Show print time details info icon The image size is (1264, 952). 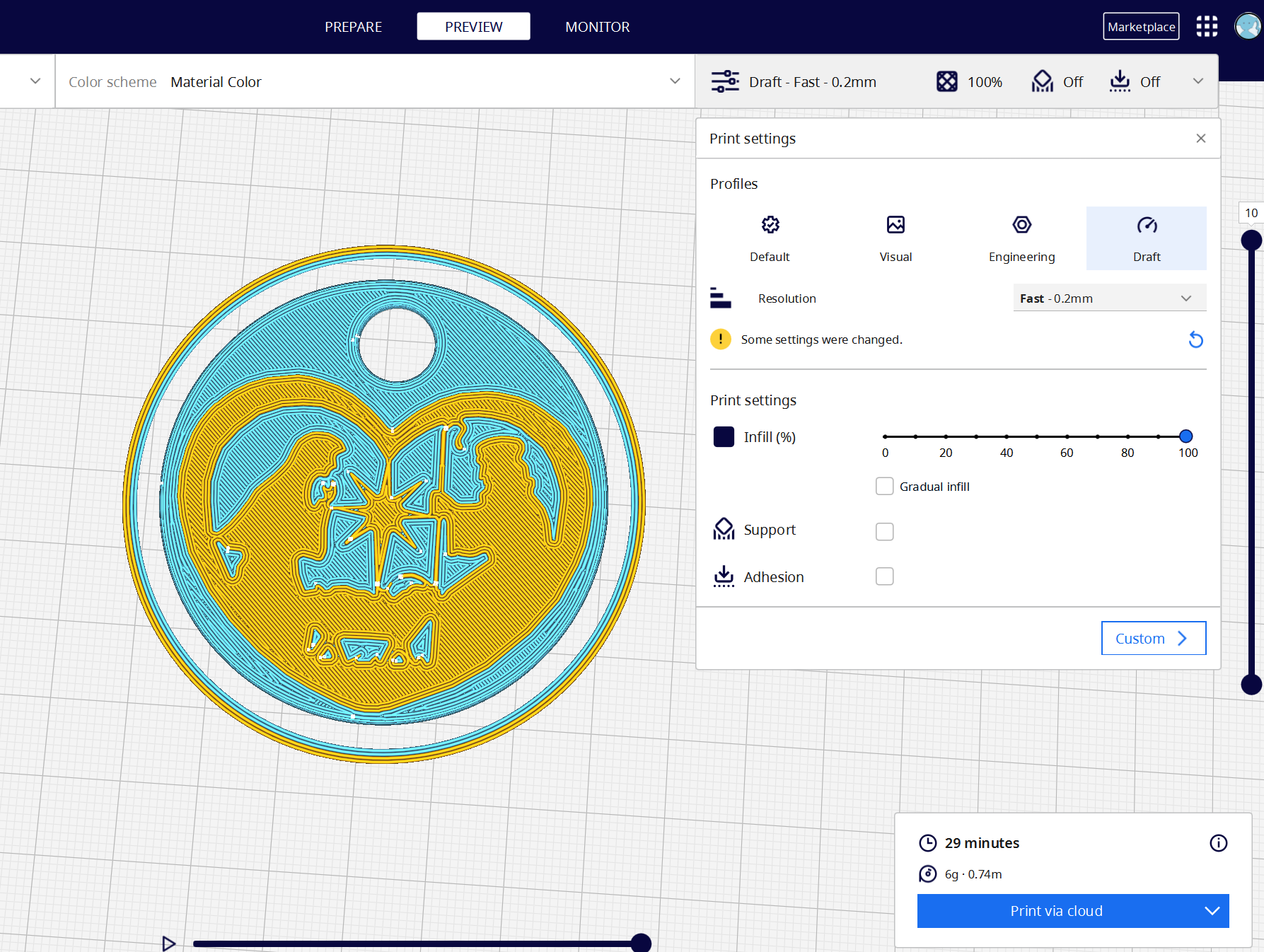[x=1218, y=843]
